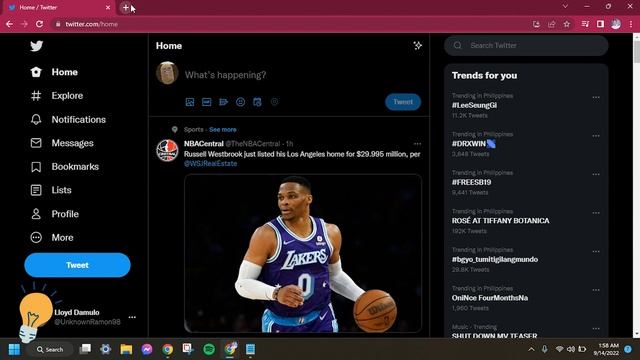Schedule the tweet with calendar icon
The height and width of the screenshot is (360, 640).
pyautogui.click(x=257, y=102)
